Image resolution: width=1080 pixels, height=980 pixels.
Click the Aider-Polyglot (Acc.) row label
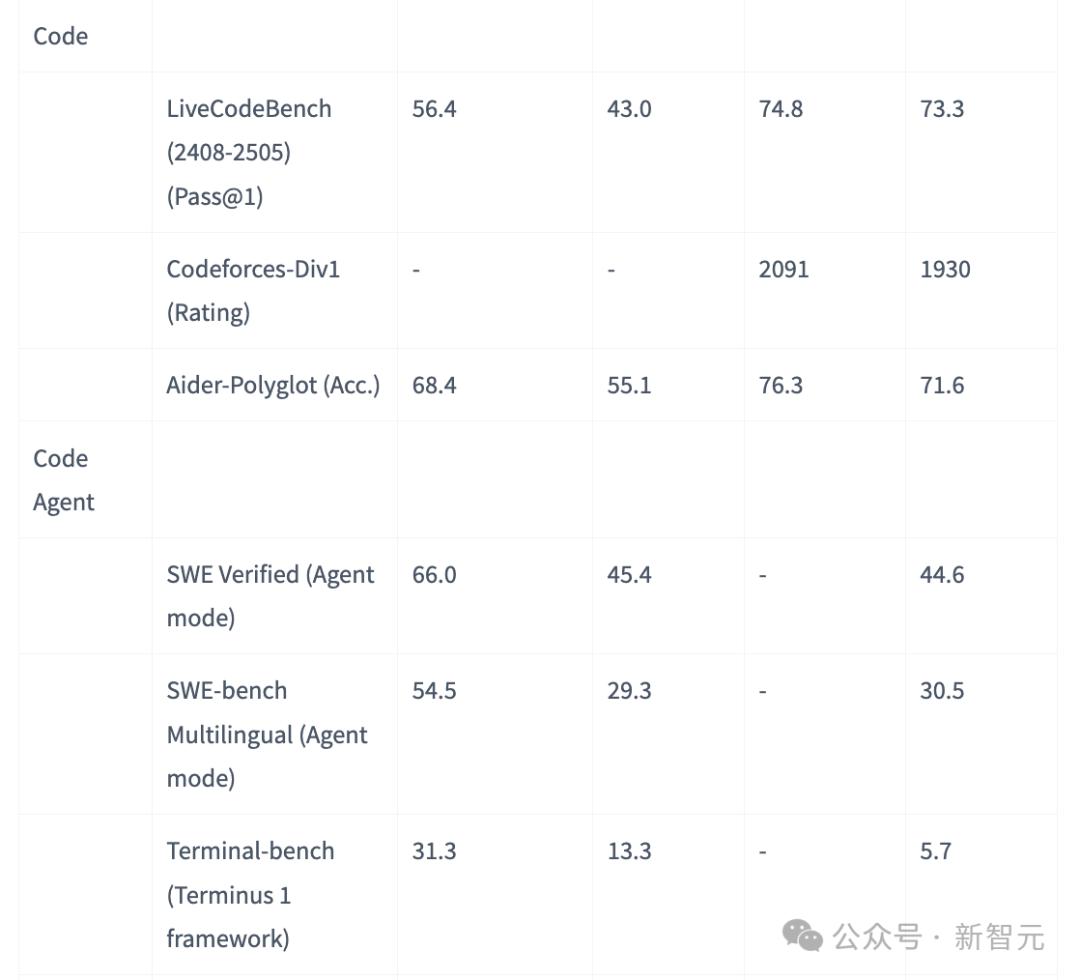[273, 385]
